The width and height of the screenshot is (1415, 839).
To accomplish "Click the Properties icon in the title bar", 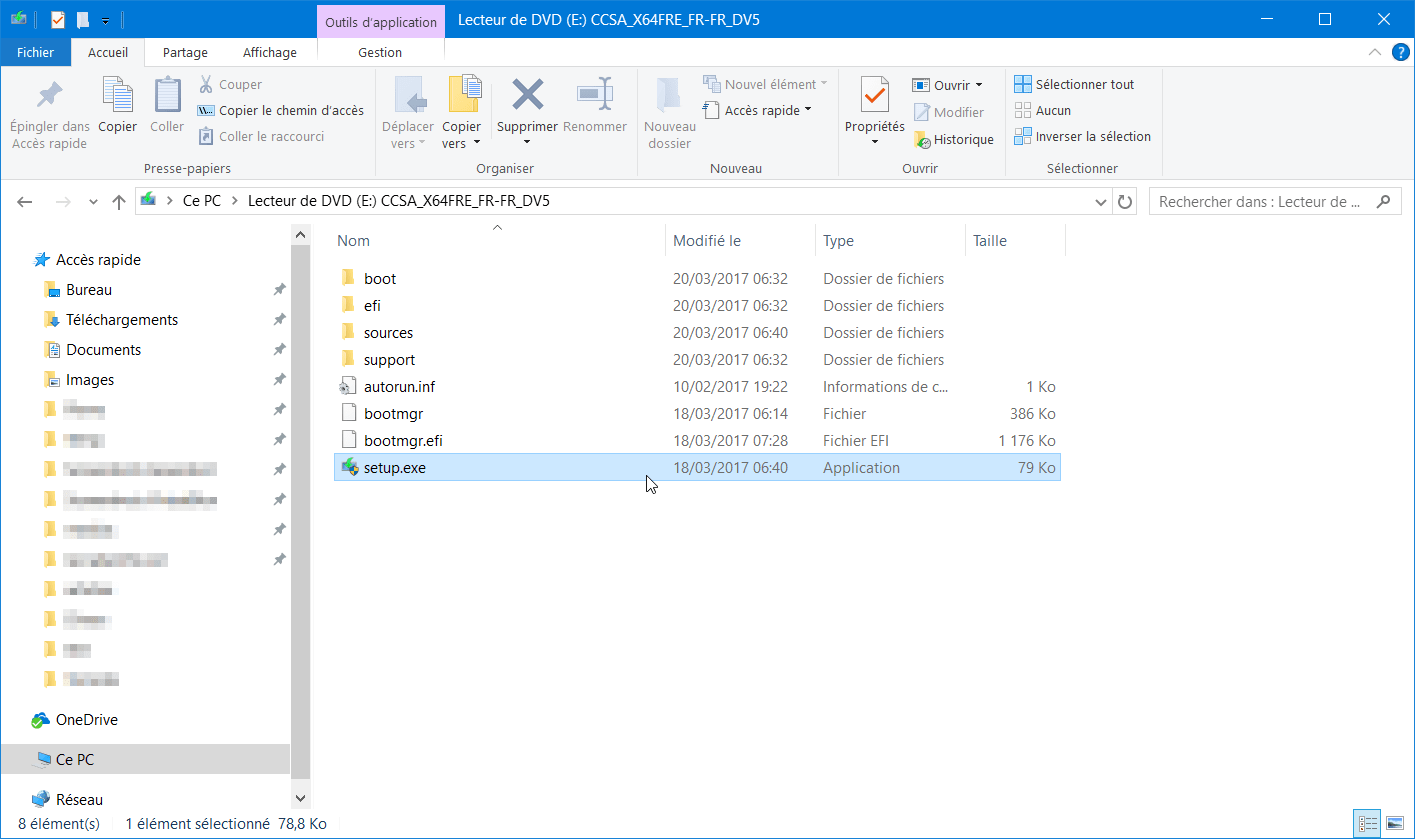I will pos(58,19).
